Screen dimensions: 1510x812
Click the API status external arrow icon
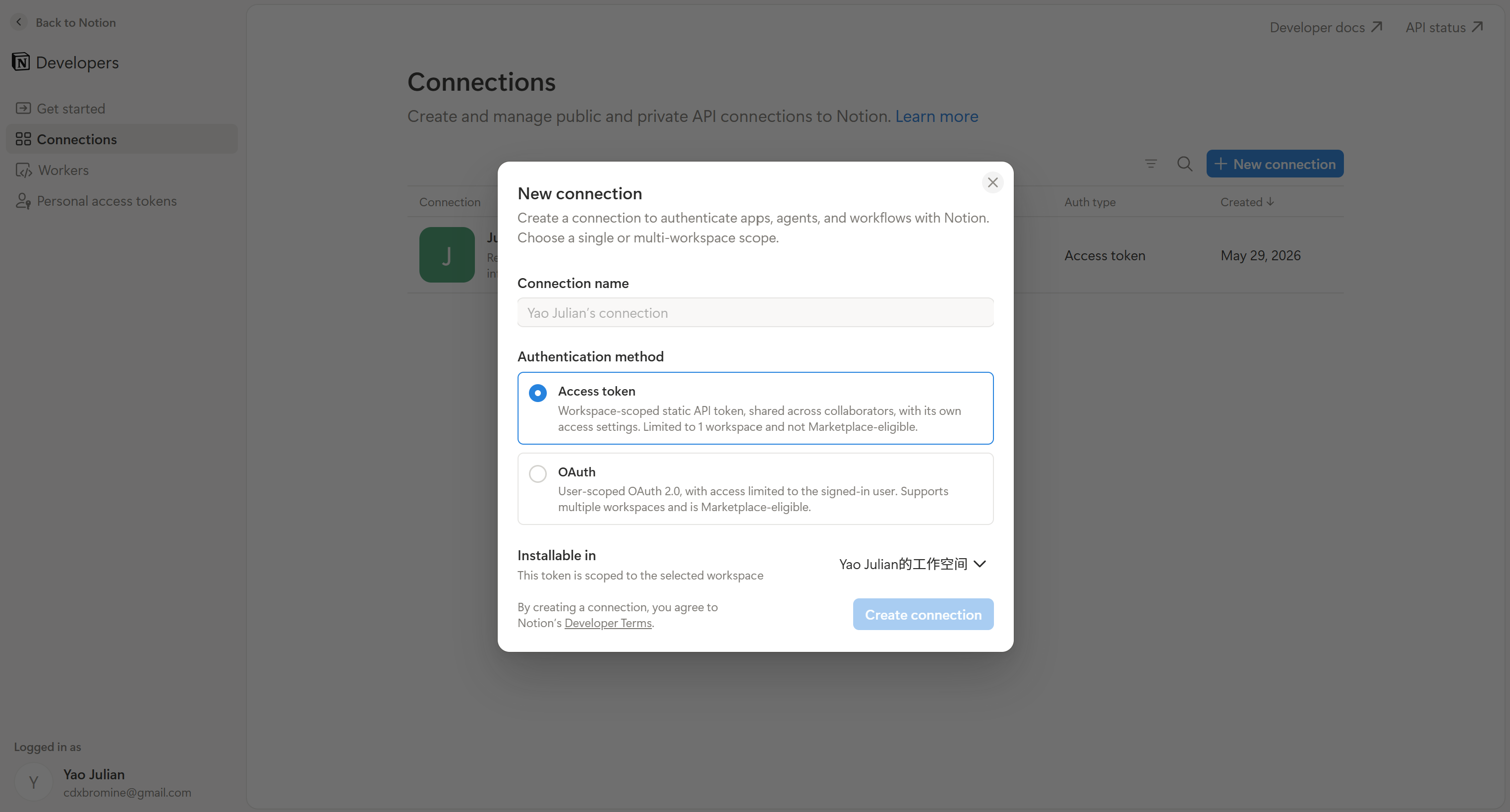[1478, 27]
